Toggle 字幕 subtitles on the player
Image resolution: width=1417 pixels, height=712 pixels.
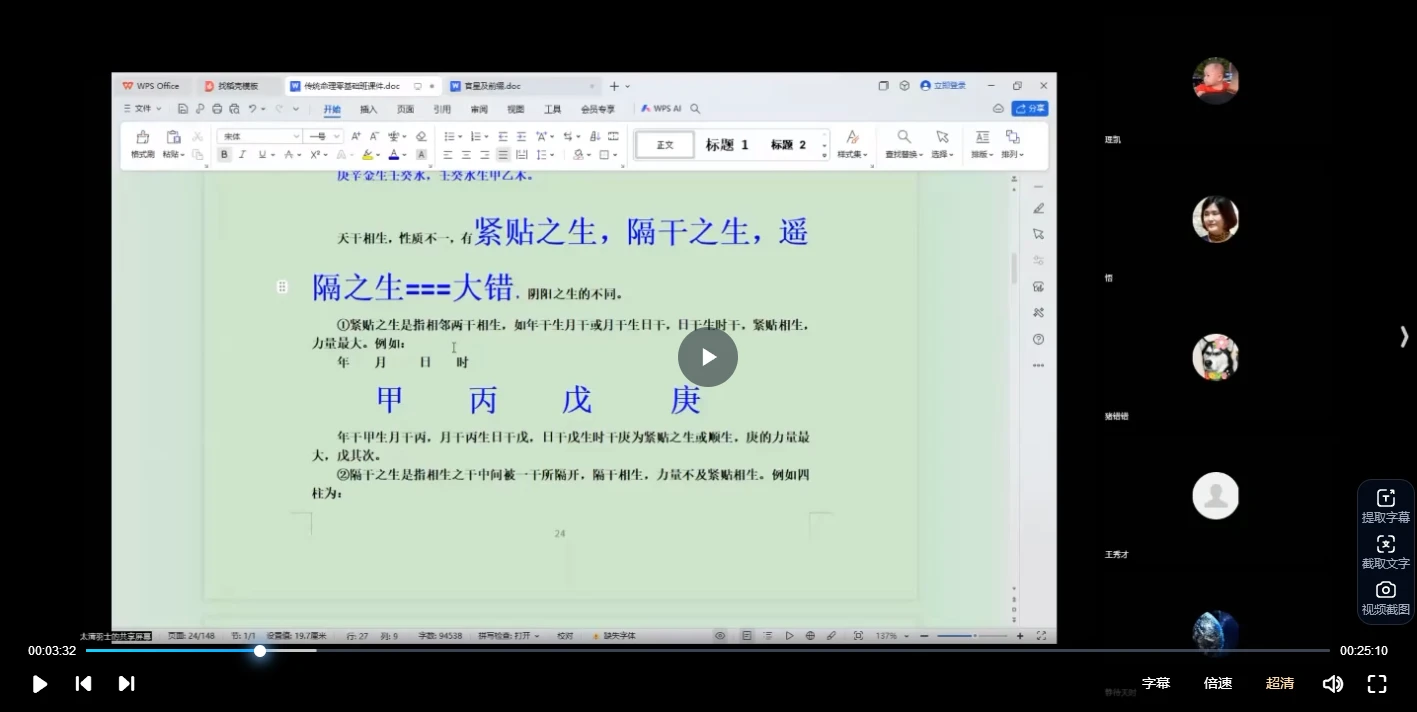pyautogui.click(x=1156, y=684)
